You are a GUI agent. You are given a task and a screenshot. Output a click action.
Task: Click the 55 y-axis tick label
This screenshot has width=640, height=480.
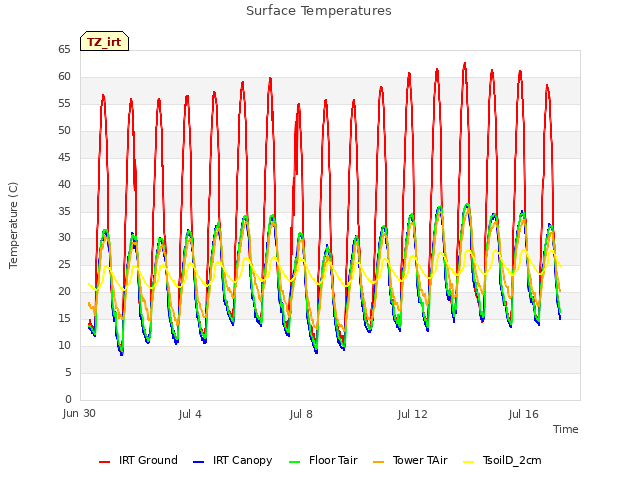(64, 104)
